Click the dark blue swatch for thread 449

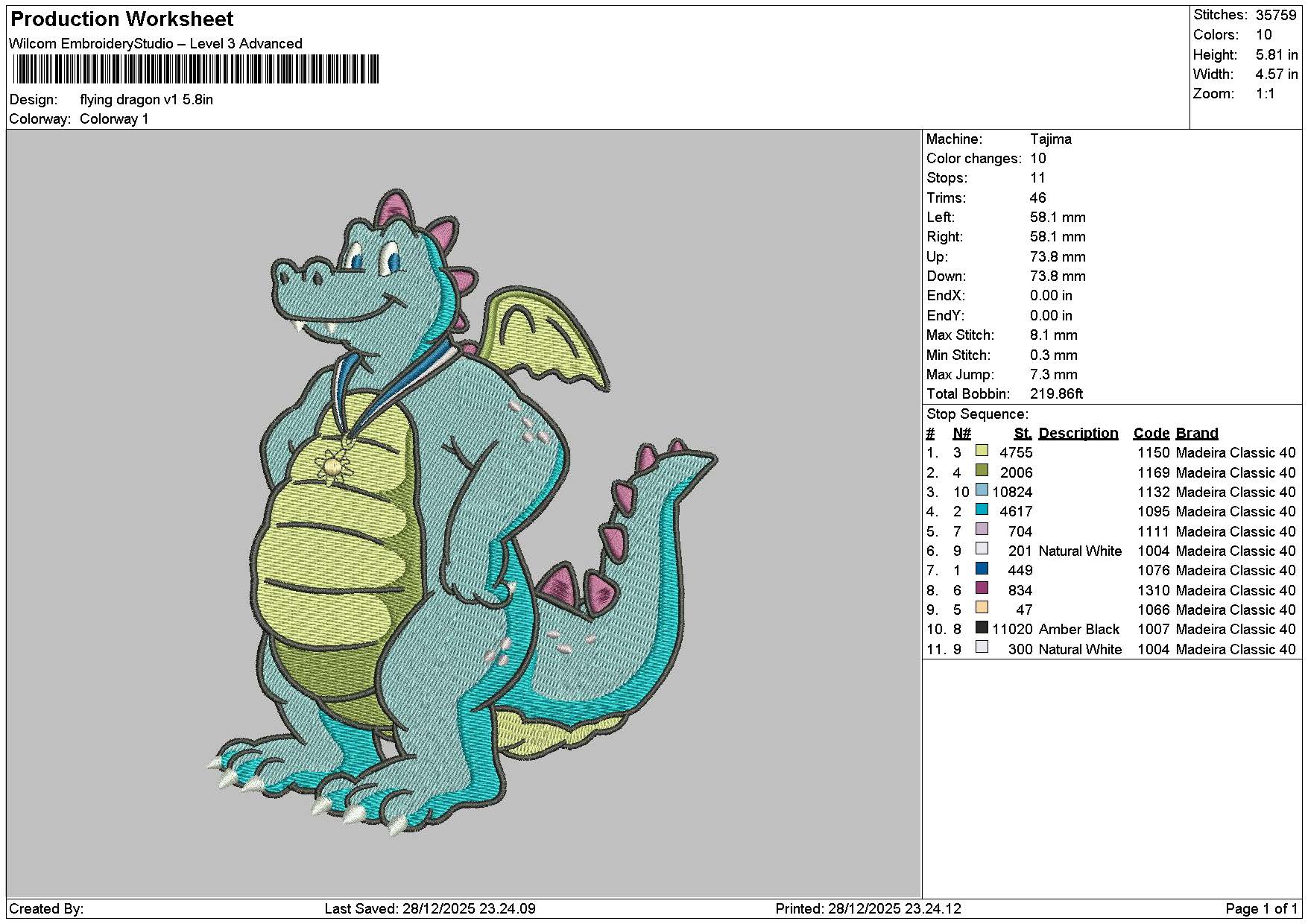click(982, 569)
